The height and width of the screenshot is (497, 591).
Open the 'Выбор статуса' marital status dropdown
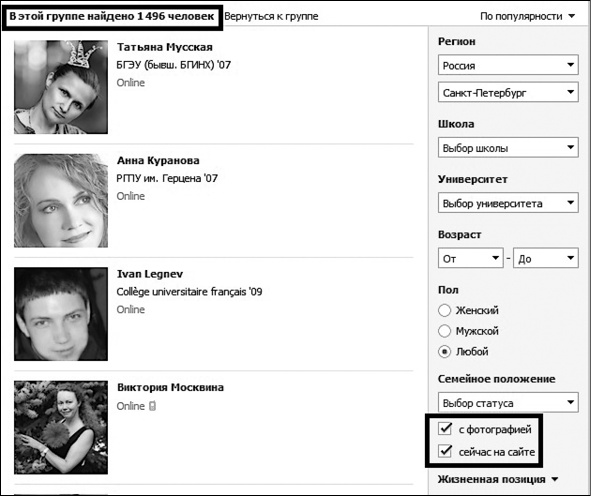tap(508, 402)
